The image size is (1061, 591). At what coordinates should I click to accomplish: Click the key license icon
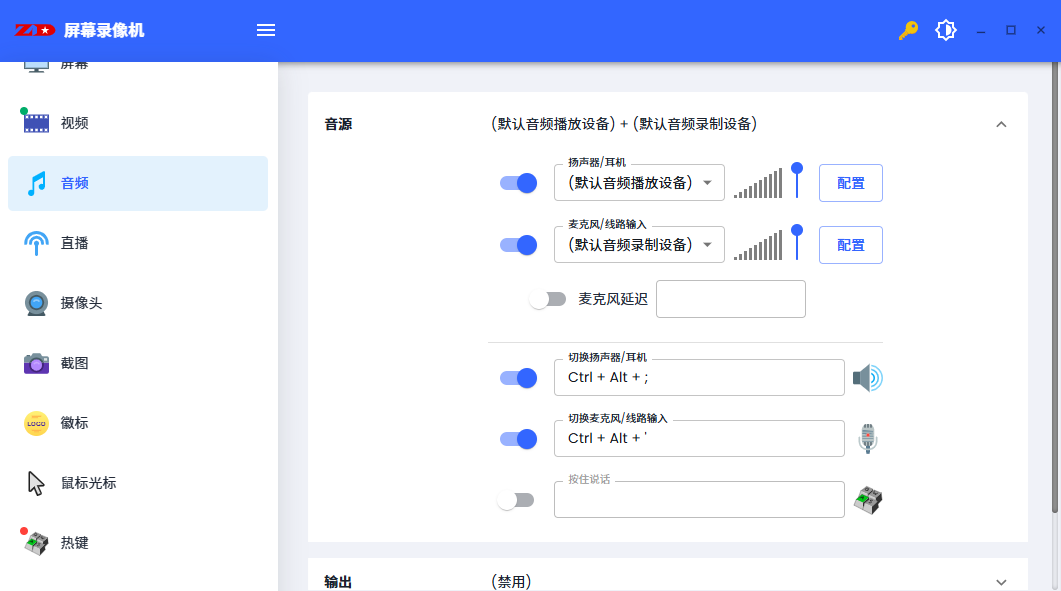pos(908,30)
